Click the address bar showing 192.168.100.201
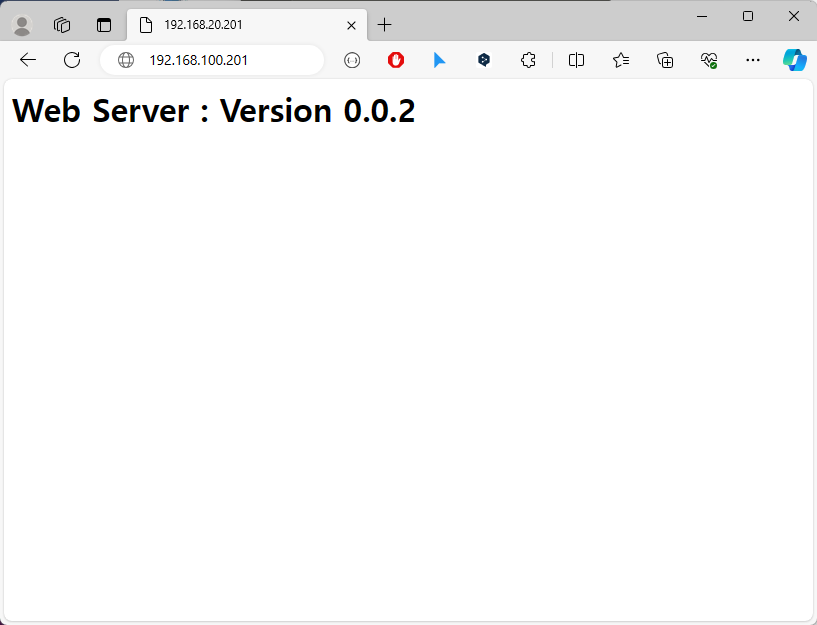The height and width of the screenshot is (625, 817). pos(212,60)
